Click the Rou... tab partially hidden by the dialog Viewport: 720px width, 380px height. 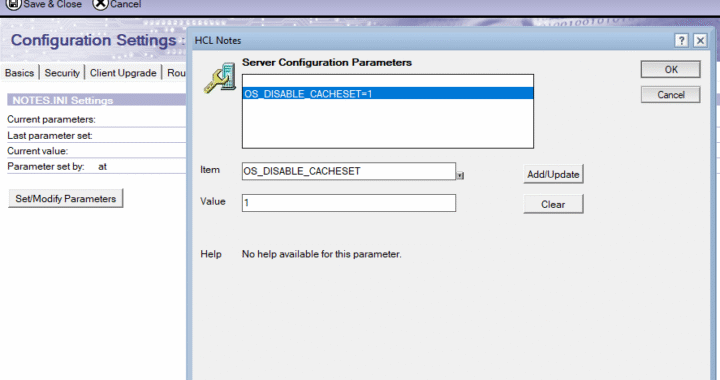pyautogui.click(x=176, y=73)
